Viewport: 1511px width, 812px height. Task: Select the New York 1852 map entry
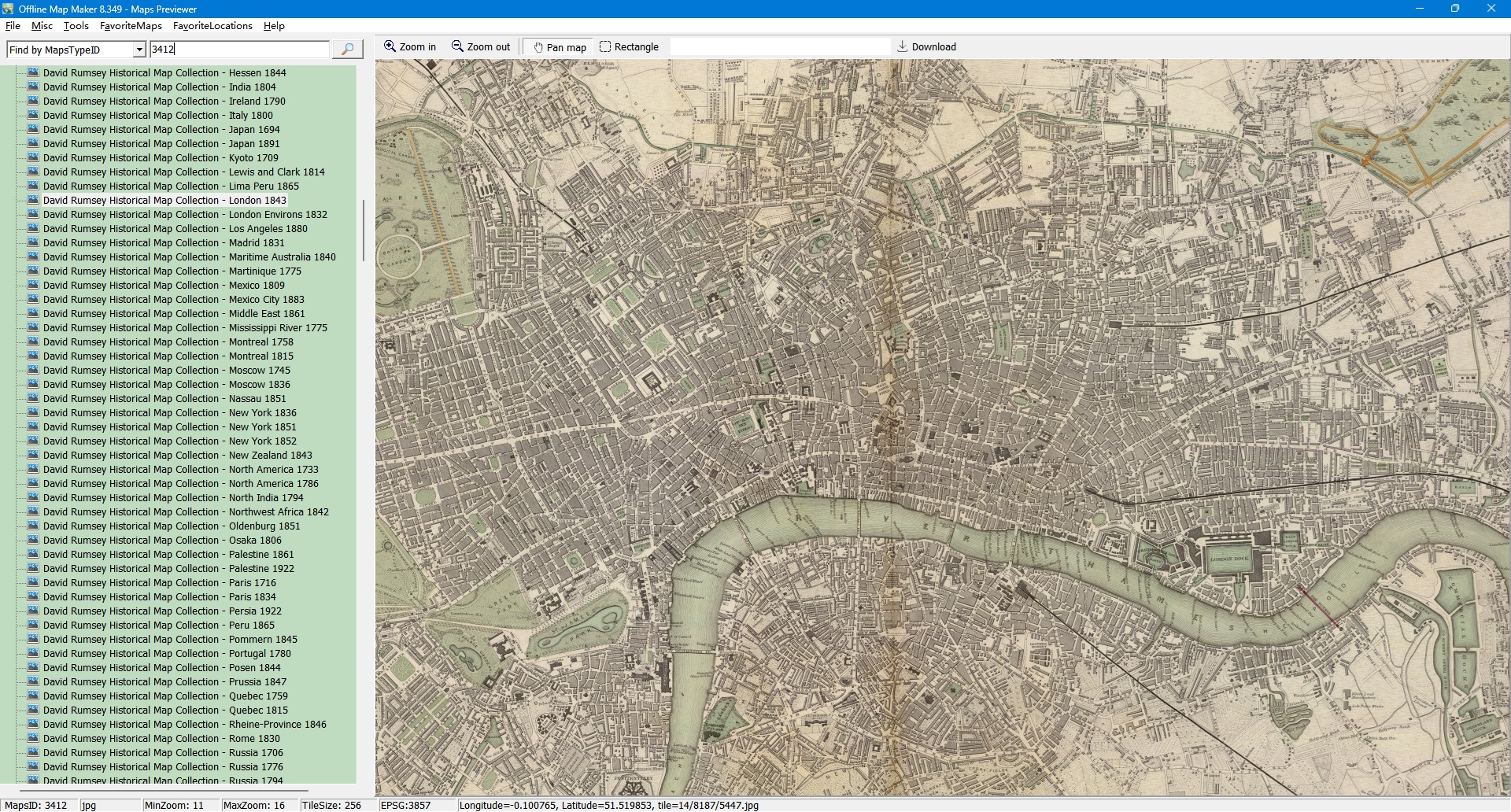(x=169, y=441)
